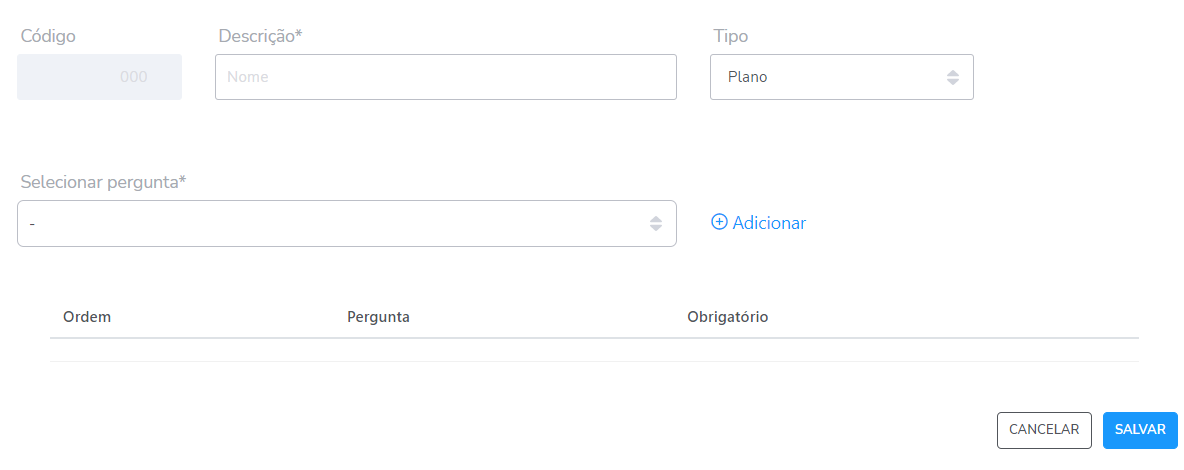Click the disabled Código field showing 000
This screenshot has height=470, width=1184.
tap(99, 77)
